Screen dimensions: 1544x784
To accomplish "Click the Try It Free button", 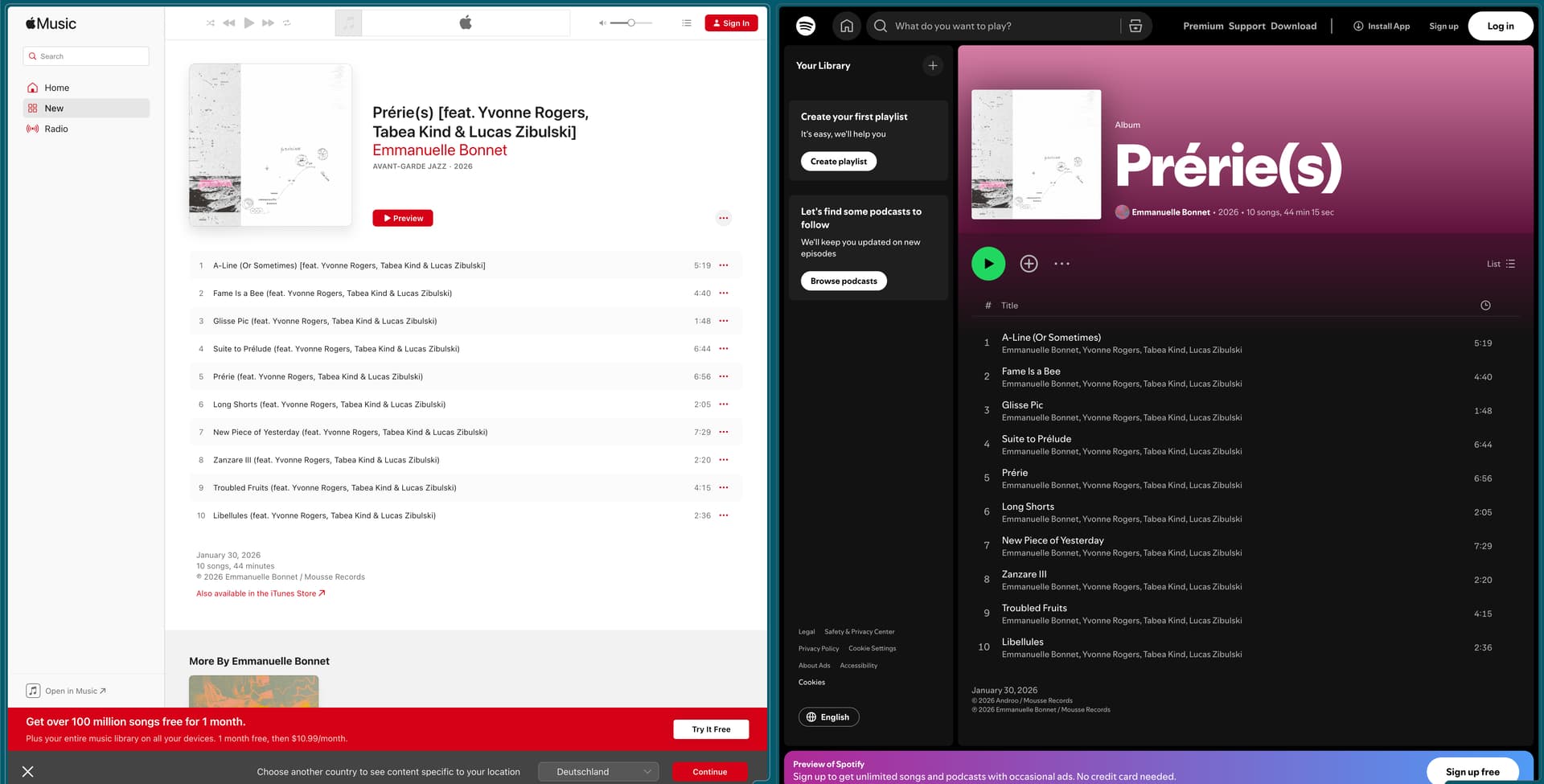I will tap(711, 729).
